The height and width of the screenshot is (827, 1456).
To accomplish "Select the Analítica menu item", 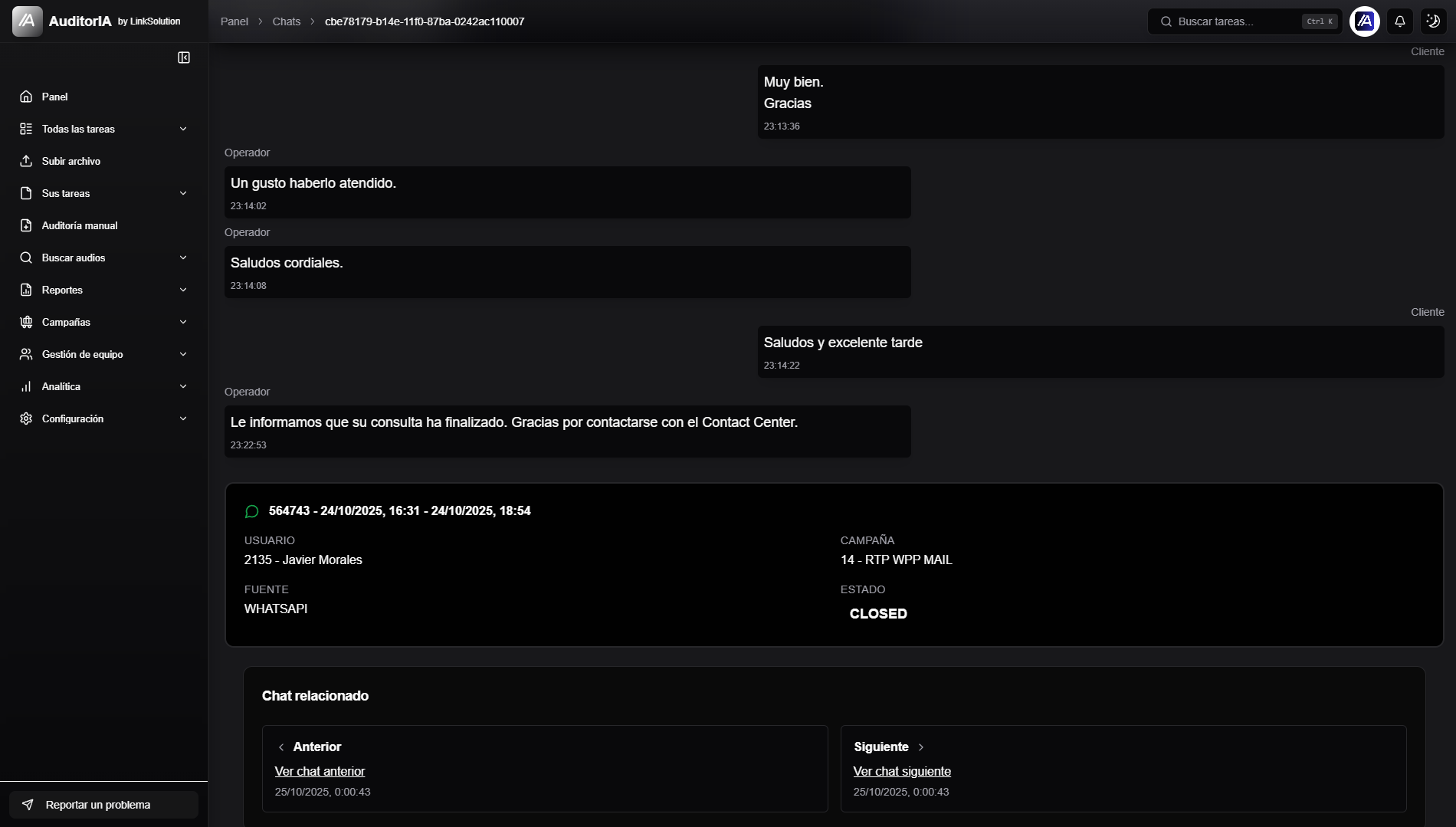I will click(x=103, y=386).
